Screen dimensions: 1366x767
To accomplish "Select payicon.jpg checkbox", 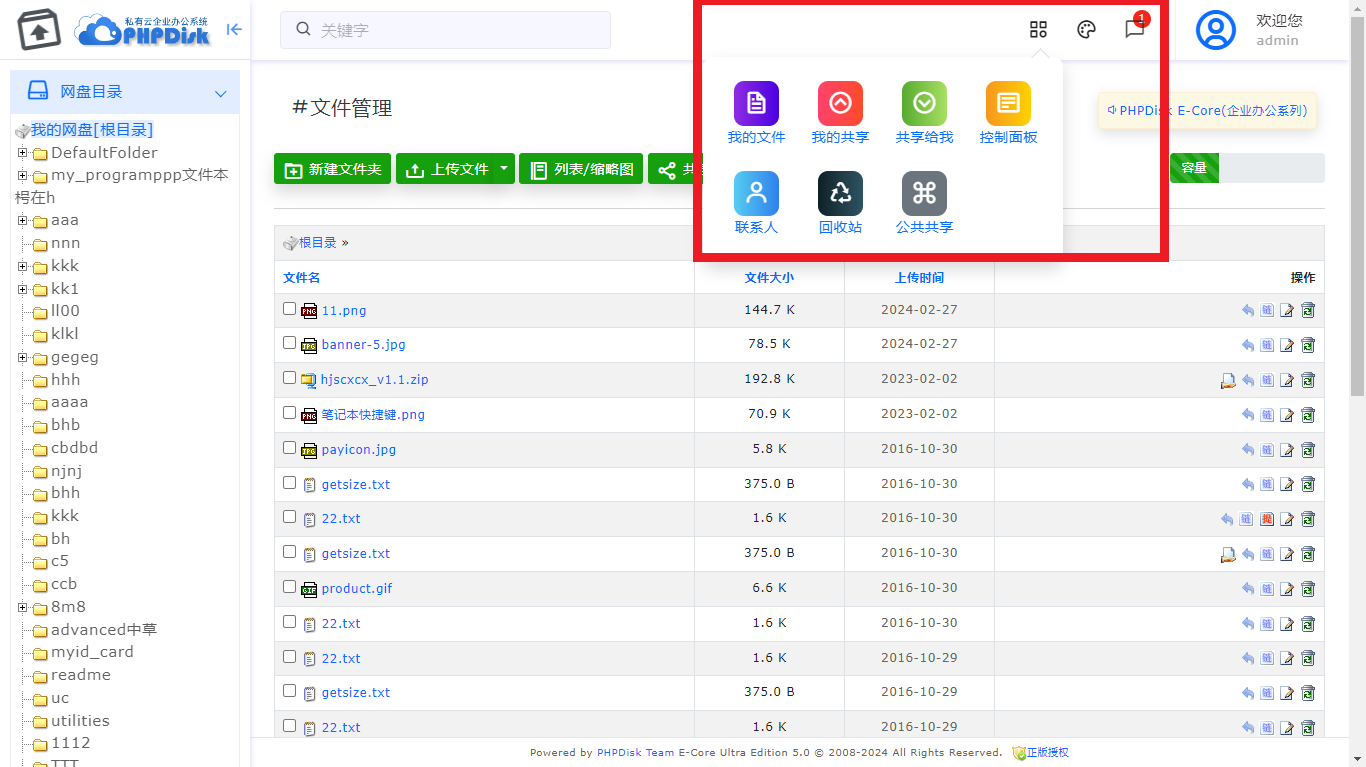I will coord(290,448).
